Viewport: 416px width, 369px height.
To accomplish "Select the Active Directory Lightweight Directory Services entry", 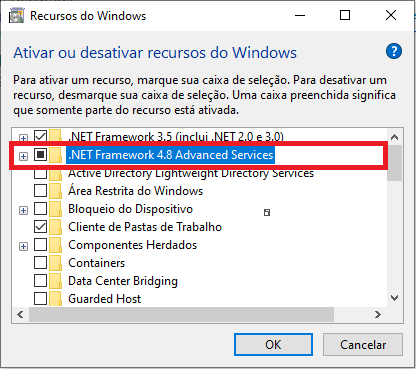I will pos(191,173).
